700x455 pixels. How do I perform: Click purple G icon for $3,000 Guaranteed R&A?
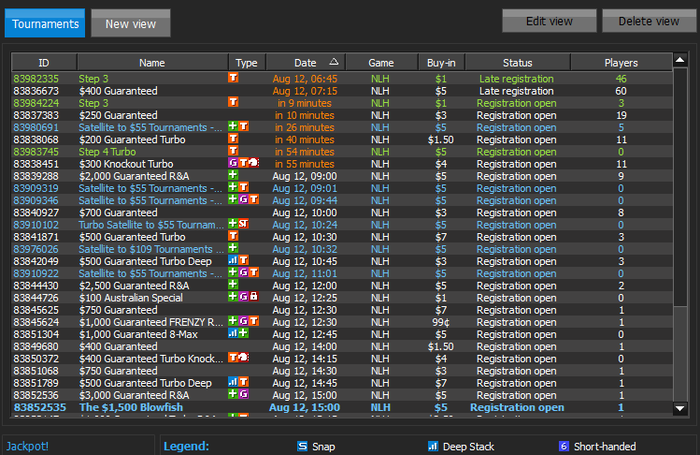point(243,394)
